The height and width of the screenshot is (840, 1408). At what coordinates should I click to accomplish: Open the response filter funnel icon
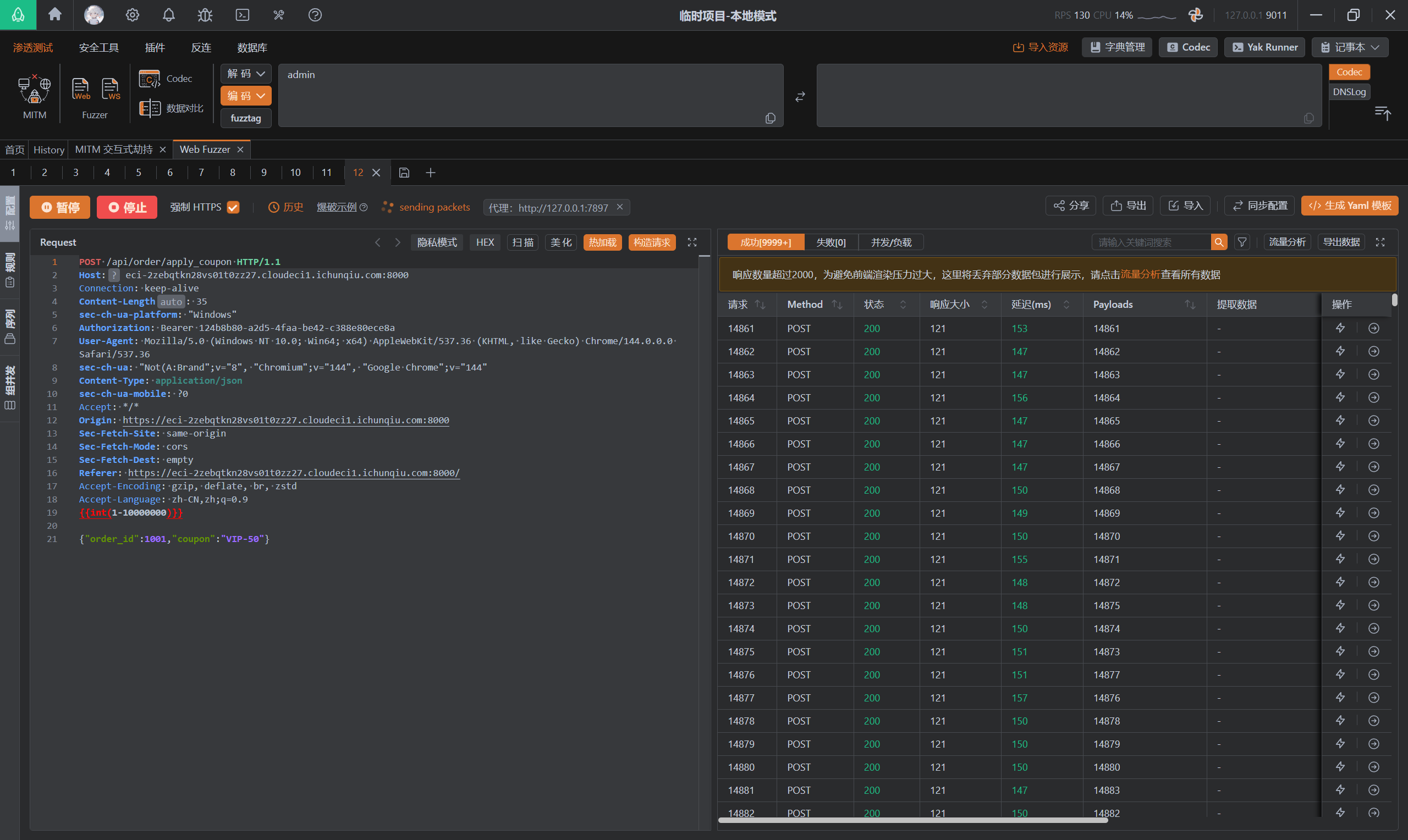[1242, 242]
